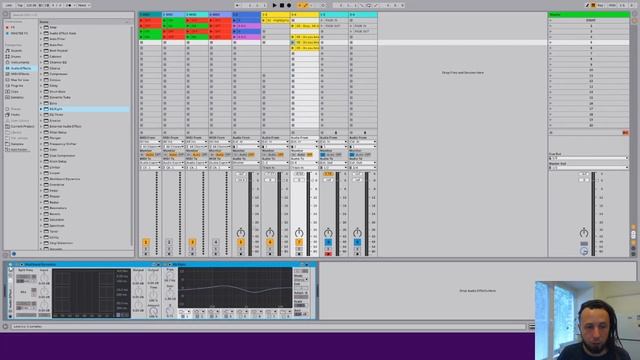Viewport: 640px width, 360px height.
Task: Select Limiter in the device list
Action: [x=55, y=167]
